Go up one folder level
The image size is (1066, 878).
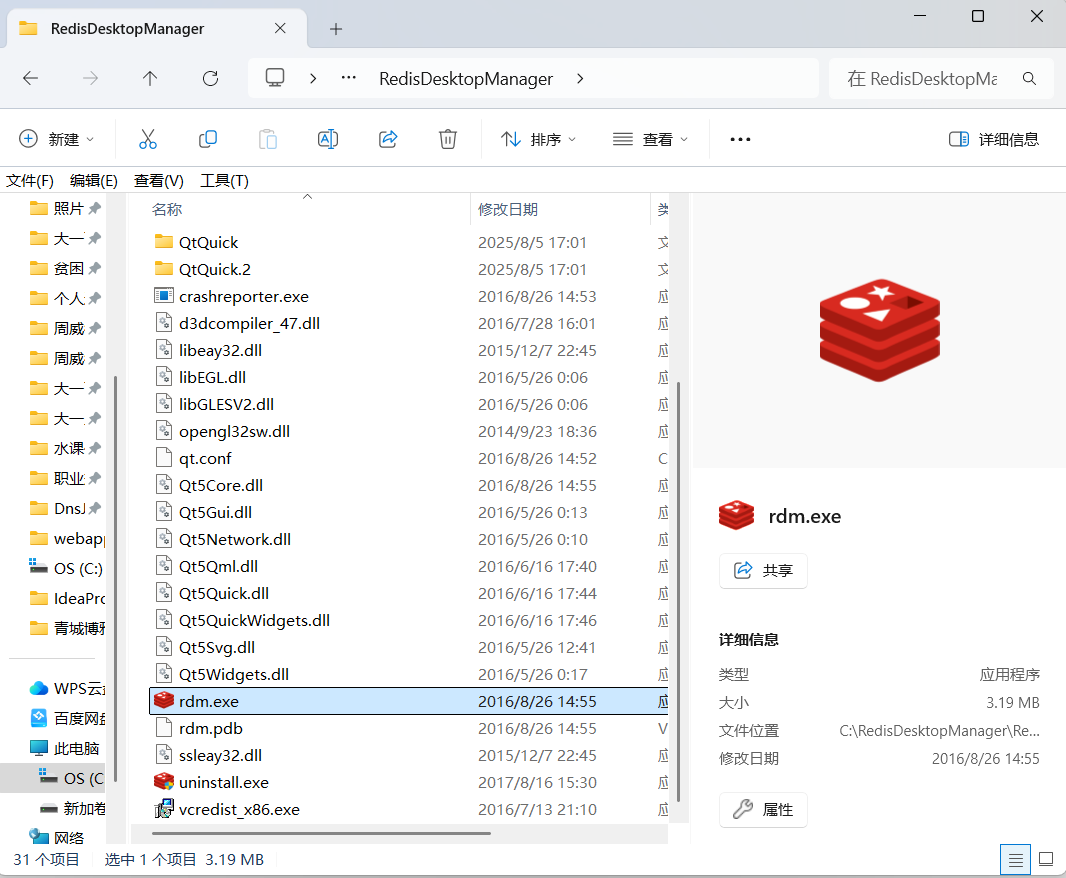tap(150, 79)
